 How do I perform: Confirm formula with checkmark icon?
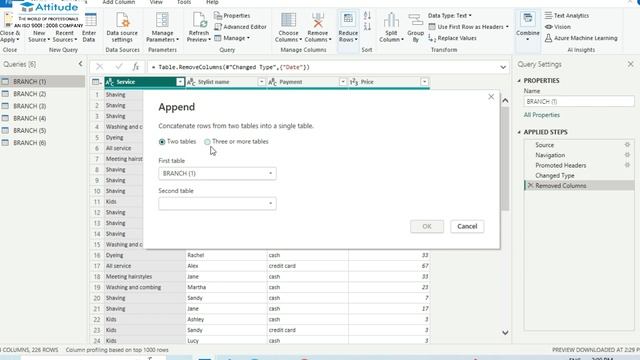click(118, 67)
